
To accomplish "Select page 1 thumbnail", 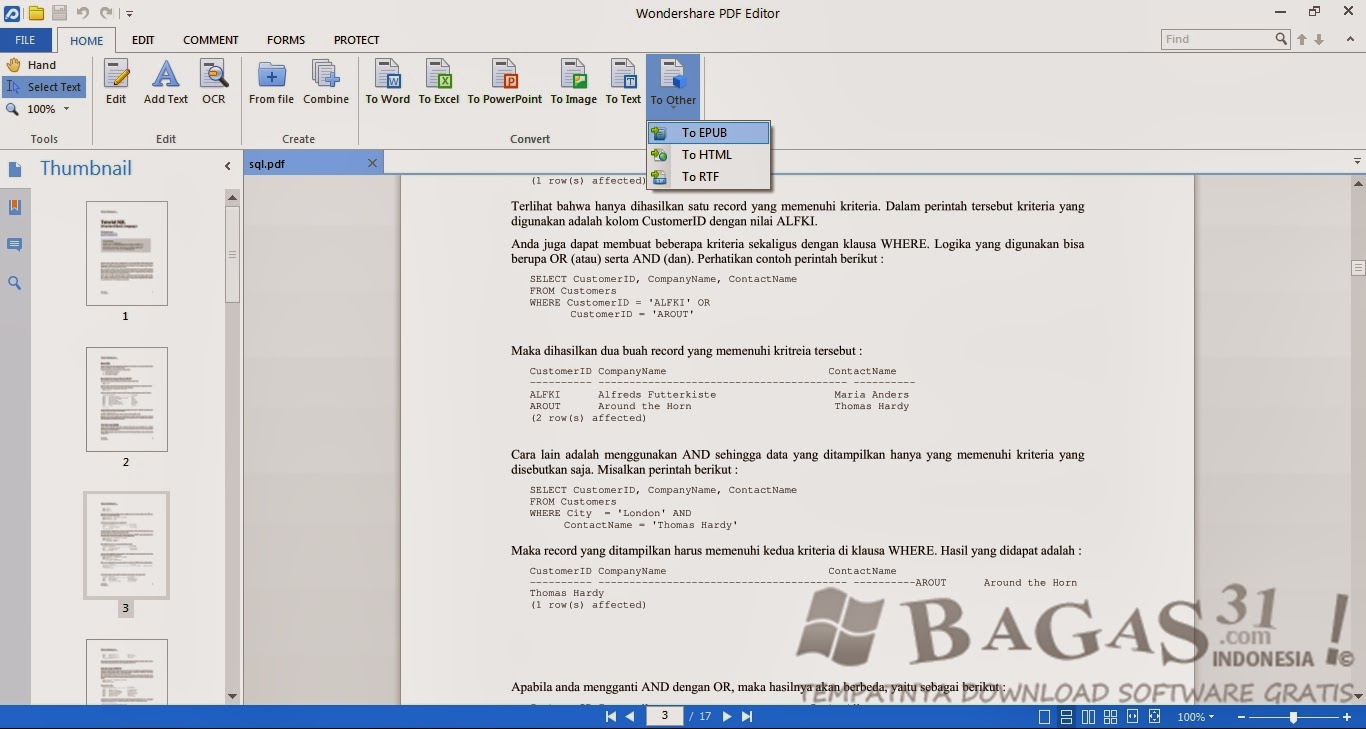I will [127, 253].
